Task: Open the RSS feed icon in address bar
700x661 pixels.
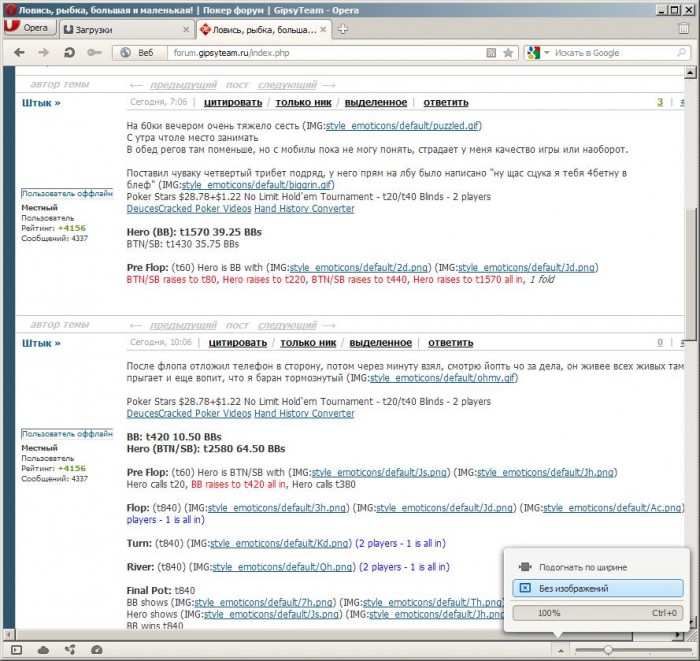Action: point(491,53)
